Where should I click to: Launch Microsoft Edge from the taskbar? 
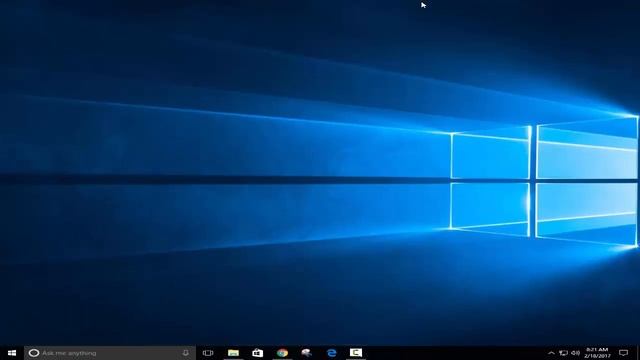[x=331, y=353]
